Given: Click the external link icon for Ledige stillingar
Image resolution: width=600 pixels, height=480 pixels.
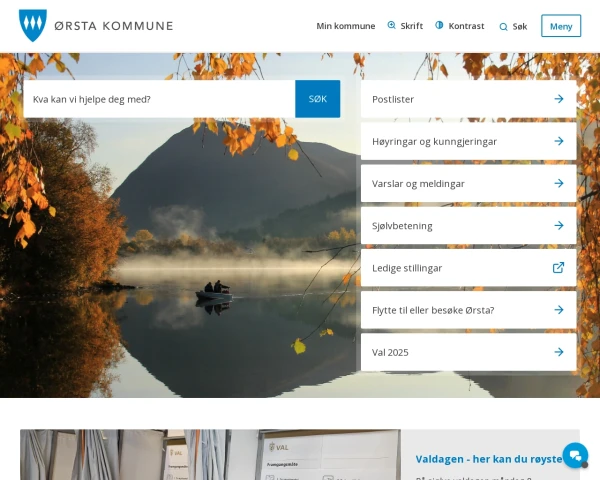Looking at the screenshot, I should pyautogui.click(x=559, y=268).
